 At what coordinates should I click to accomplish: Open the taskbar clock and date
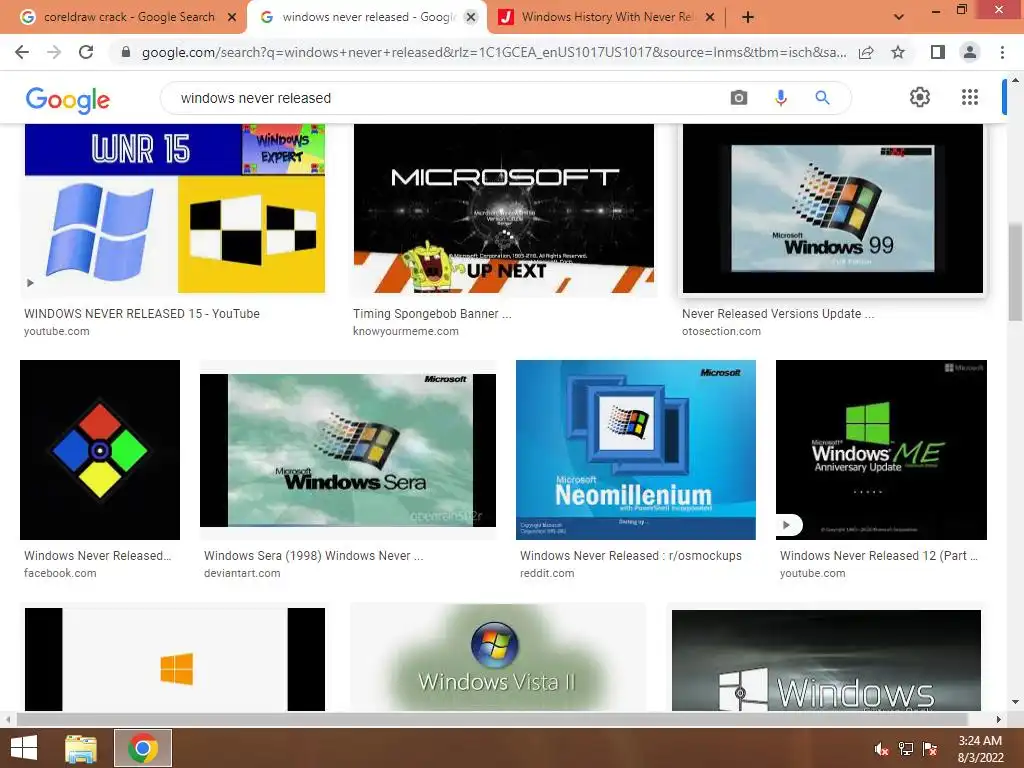pyautogui.click(x=980, y=749)
